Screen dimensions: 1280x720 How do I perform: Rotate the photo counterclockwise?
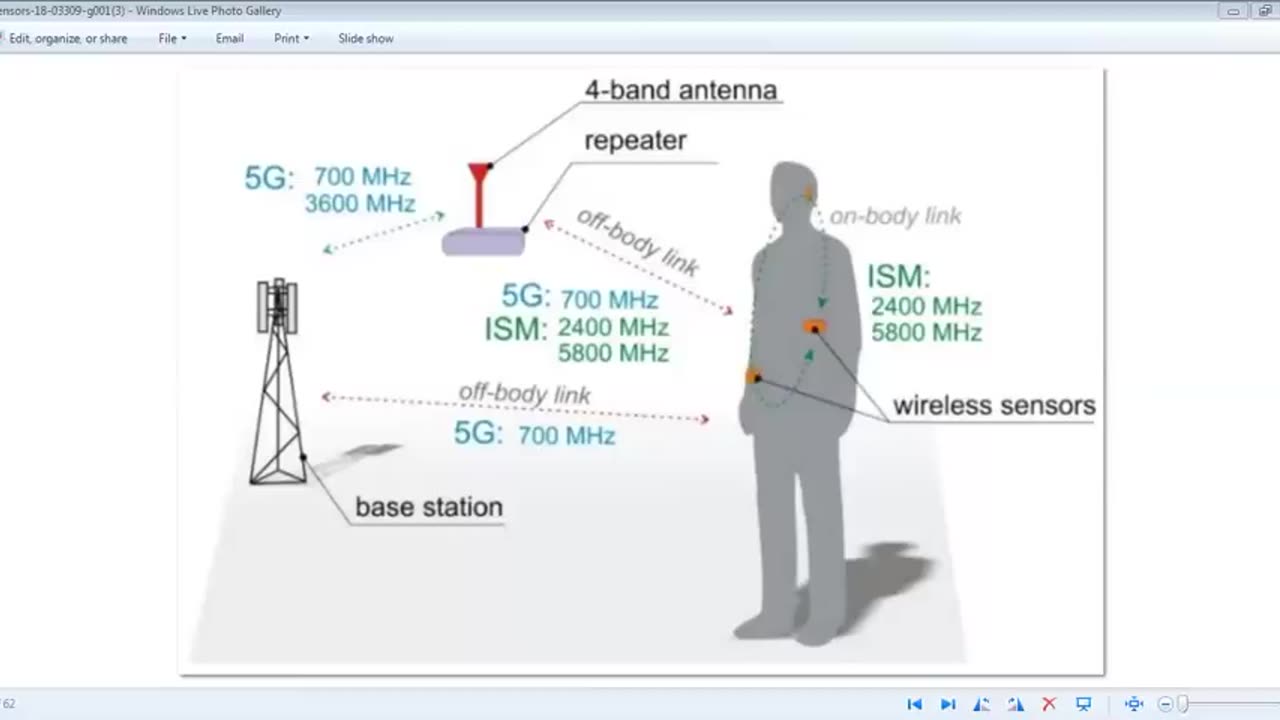point(982,704)
